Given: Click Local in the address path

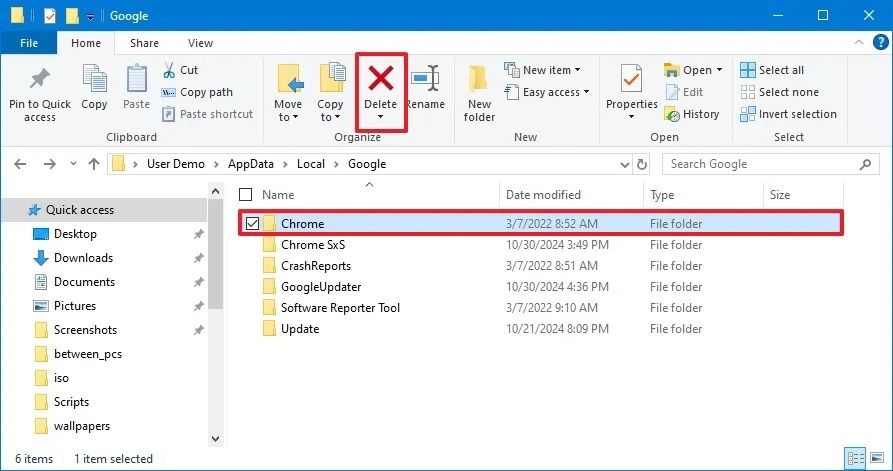Looking at the screenshot, I should (310, 164).
